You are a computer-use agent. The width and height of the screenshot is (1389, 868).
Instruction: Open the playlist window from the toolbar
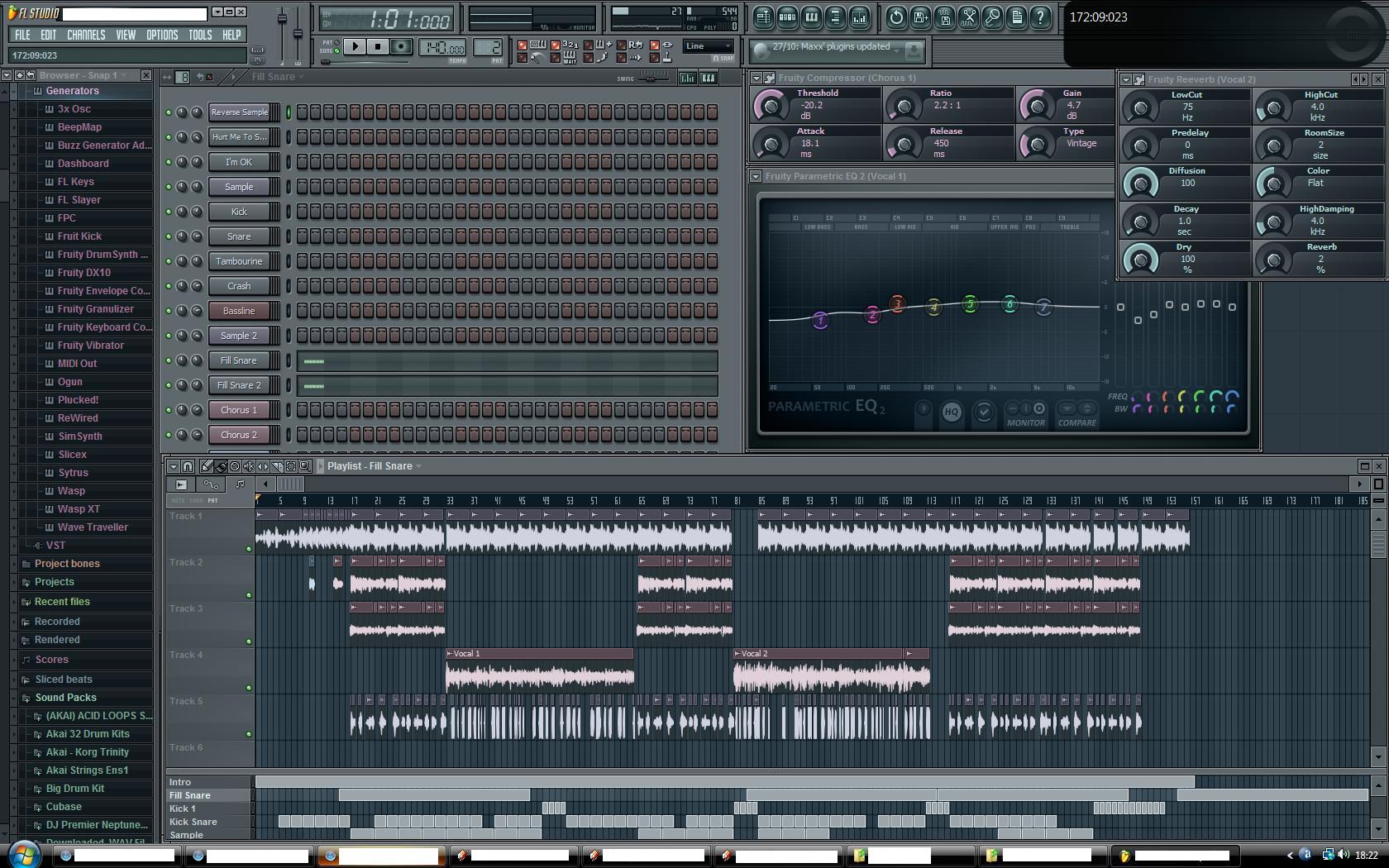click(x=763, y=17)
